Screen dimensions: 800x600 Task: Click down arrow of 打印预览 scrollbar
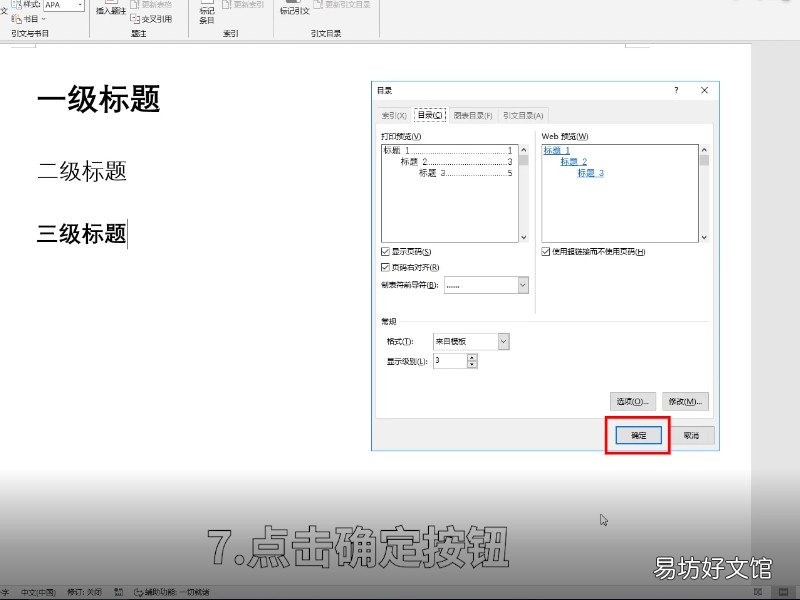(523, 237)
